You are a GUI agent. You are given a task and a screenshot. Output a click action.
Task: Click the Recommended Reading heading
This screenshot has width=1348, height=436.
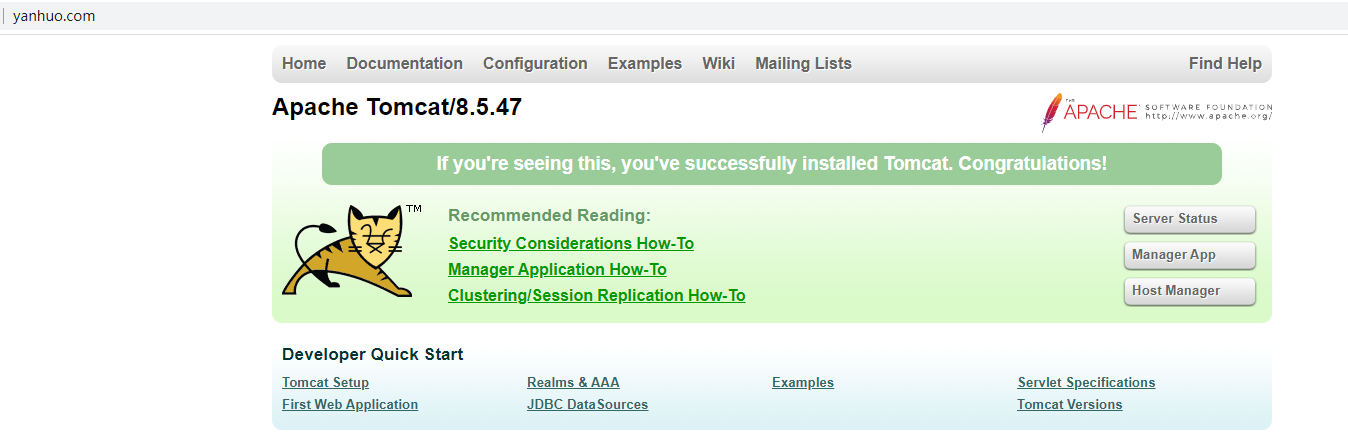(x=549, y=215)
